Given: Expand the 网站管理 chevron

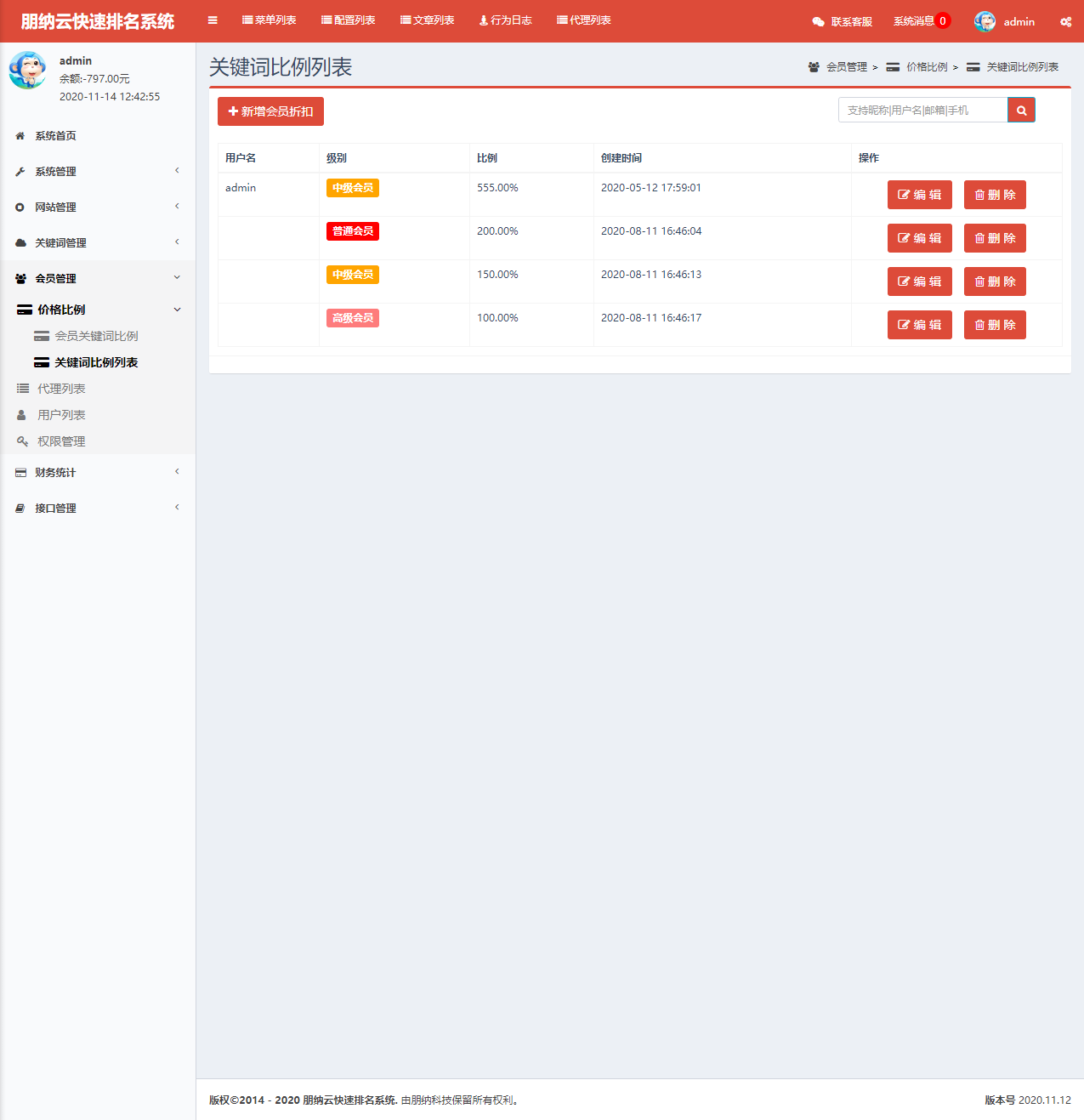Looking at the screenshot, I should click(x=177, y=207).
